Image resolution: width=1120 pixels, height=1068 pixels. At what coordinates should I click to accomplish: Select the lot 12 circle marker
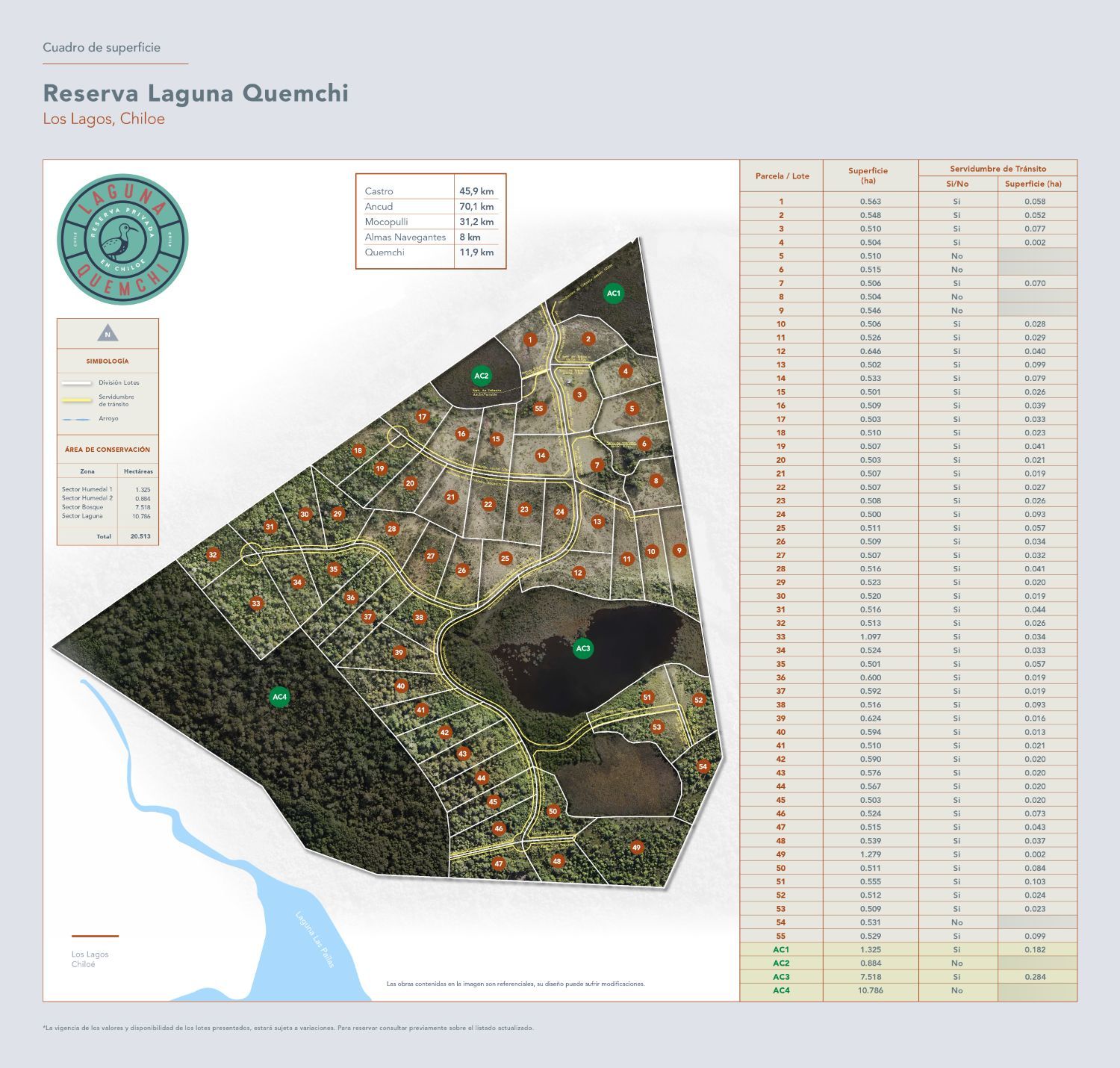click(578, 573)
